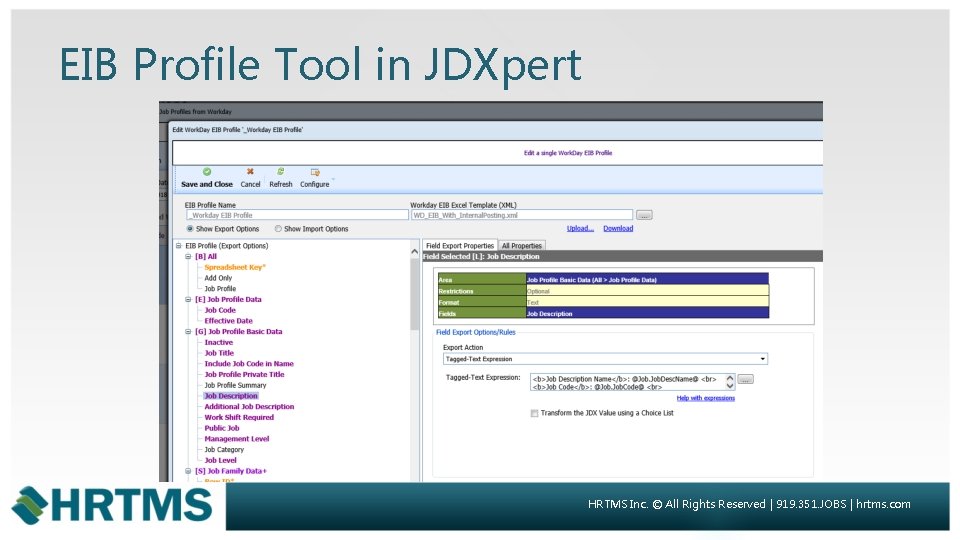Select the Add Only tree item

218,278
